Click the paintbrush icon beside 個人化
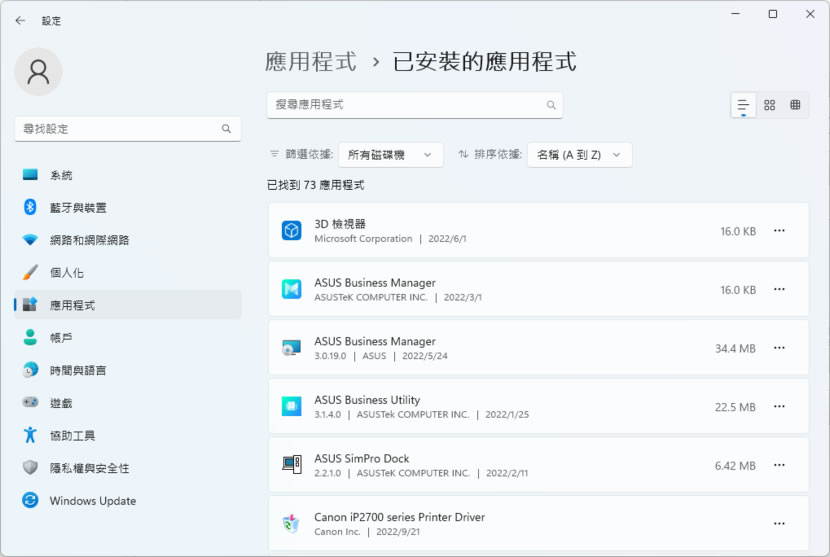Screen dimensions: 830x557 30,272
